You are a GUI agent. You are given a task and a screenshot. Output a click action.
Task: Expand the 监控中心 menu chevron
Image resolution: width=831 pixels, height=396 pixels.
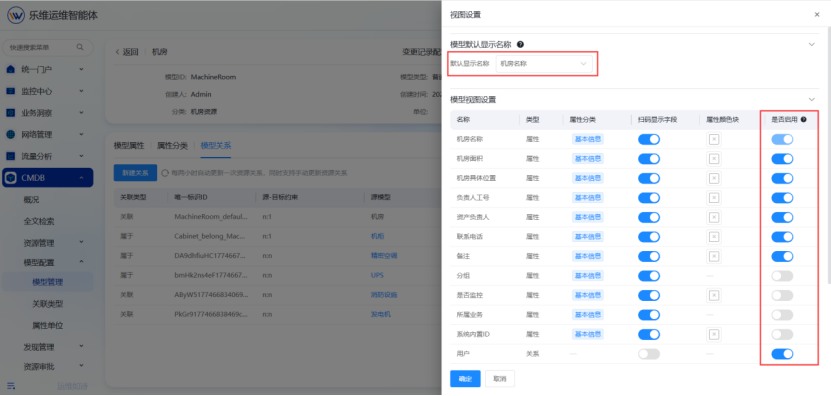point(82,91)
